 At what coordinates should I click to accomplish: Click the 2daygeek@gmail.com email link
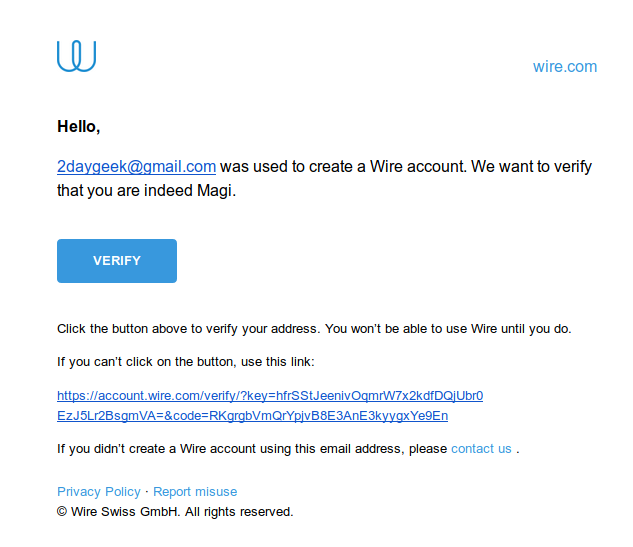136,167
